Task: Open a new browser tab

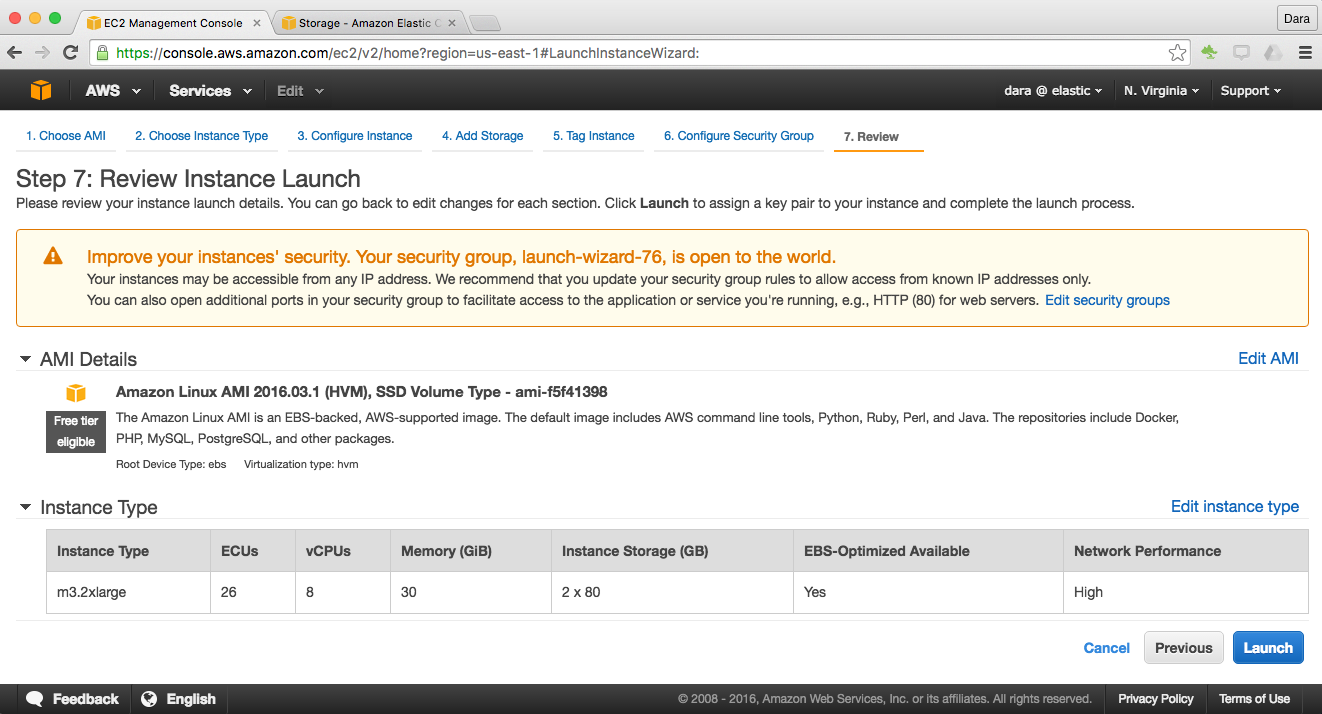Action: tap(484, 23)
